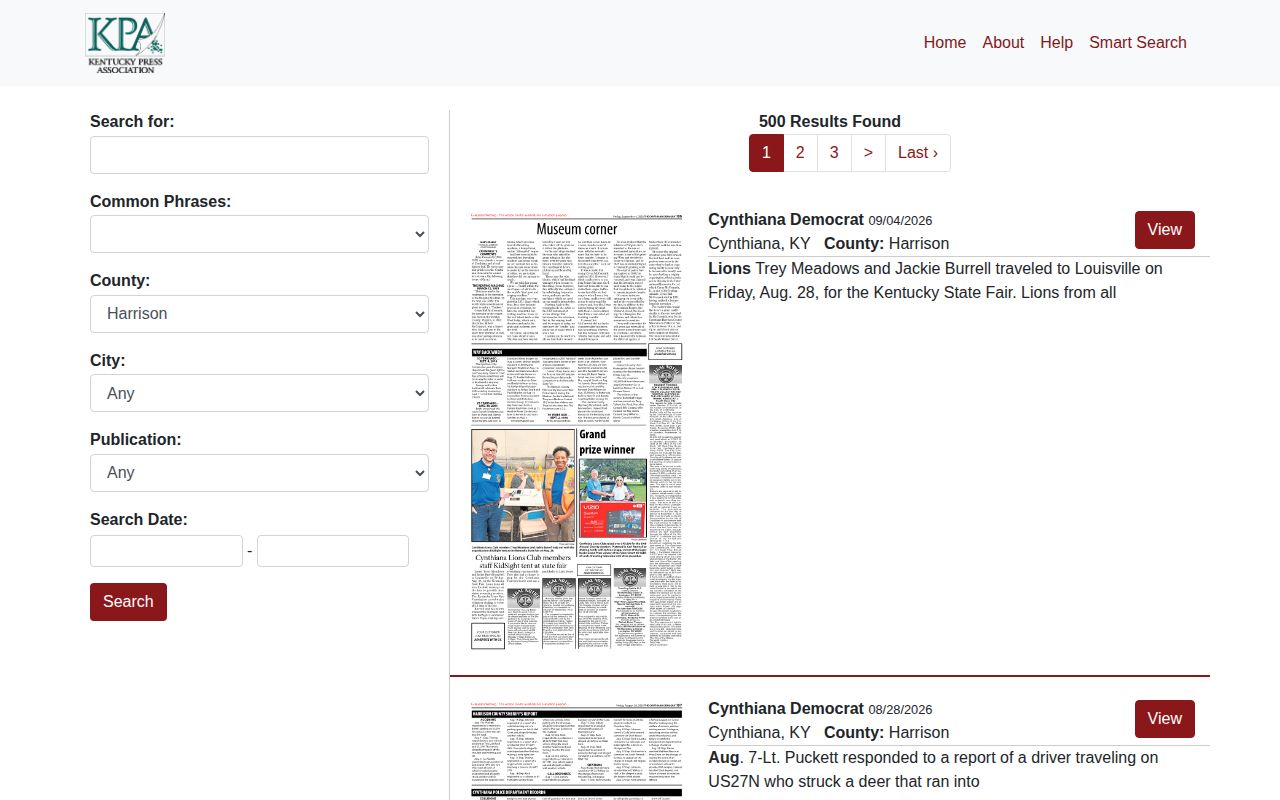
Task: Click the next page arrow
Action: coord(868,153)
